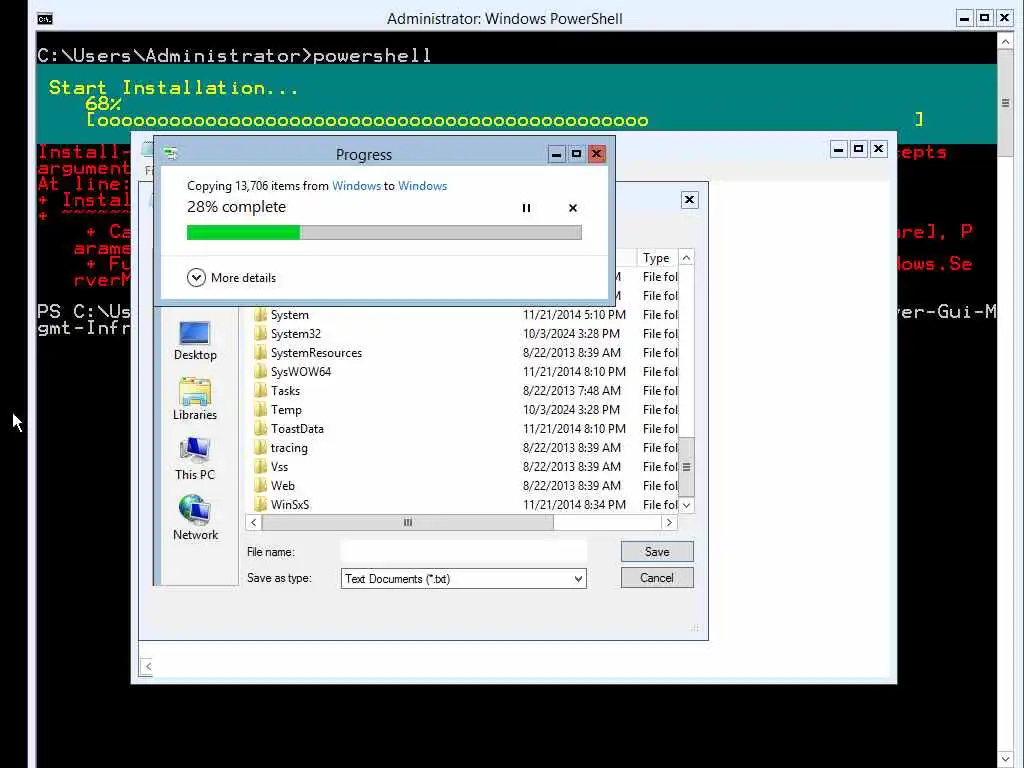Viewport: 1024px width, 768px height.
Task: Select the ToastData folder icon
Action: 261,428
